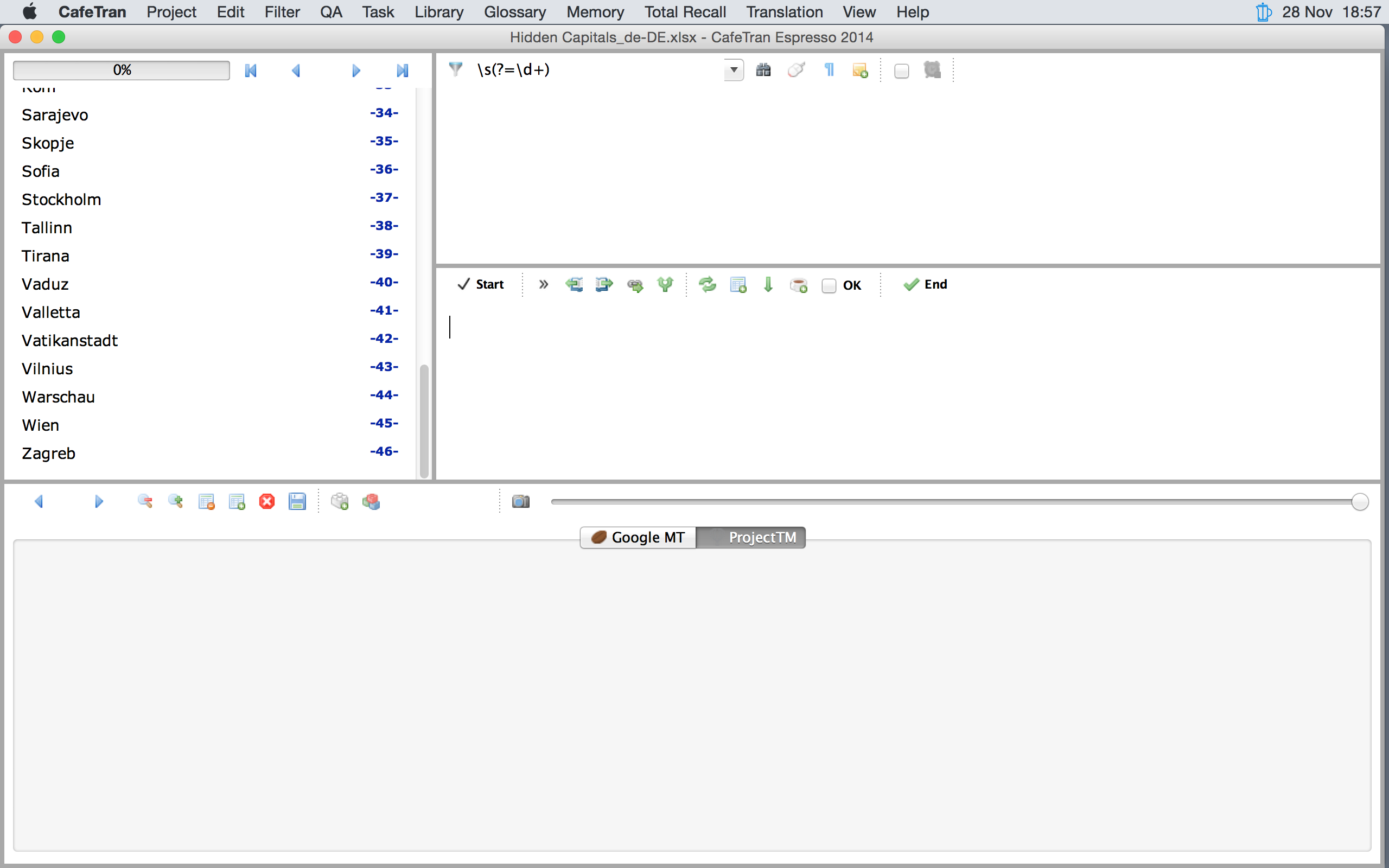Click the green refresh arrows icon
This screenshot has width=1389, height=868.
coord(707,284)
